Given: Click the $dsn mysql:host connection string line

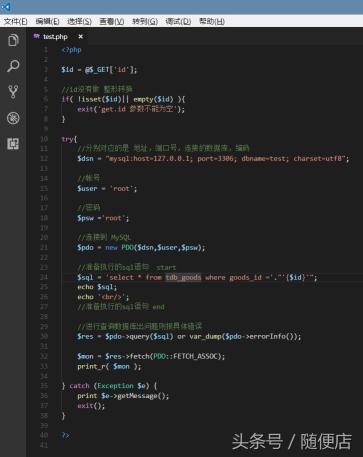Looking at the screenshot, I should point(213,159).
